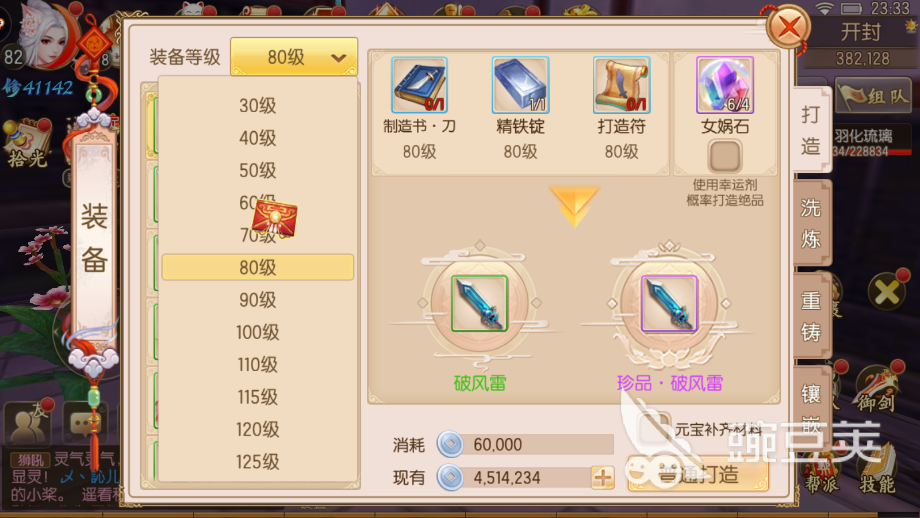Switch to the 洗炼 side tab

click(x=811, y=224)
